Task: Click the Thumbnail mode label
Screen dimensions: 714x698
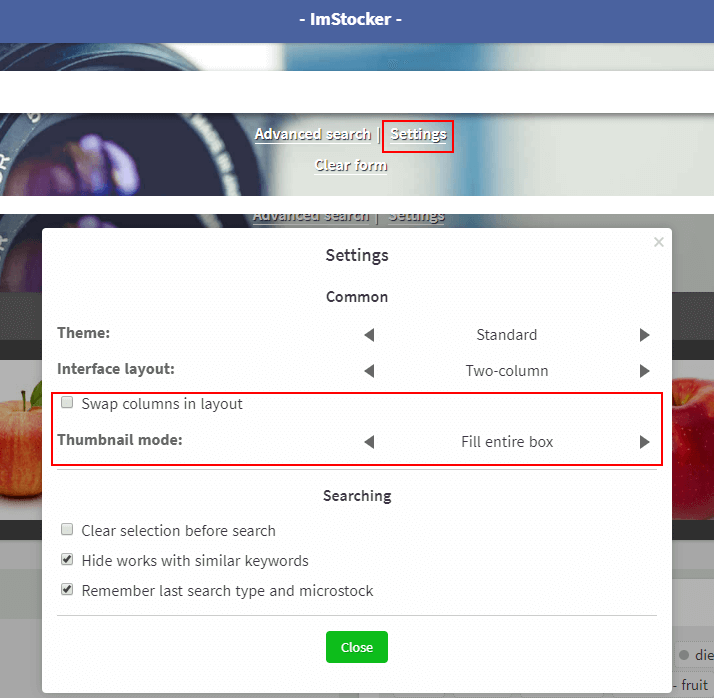Action: coord(120,440)
